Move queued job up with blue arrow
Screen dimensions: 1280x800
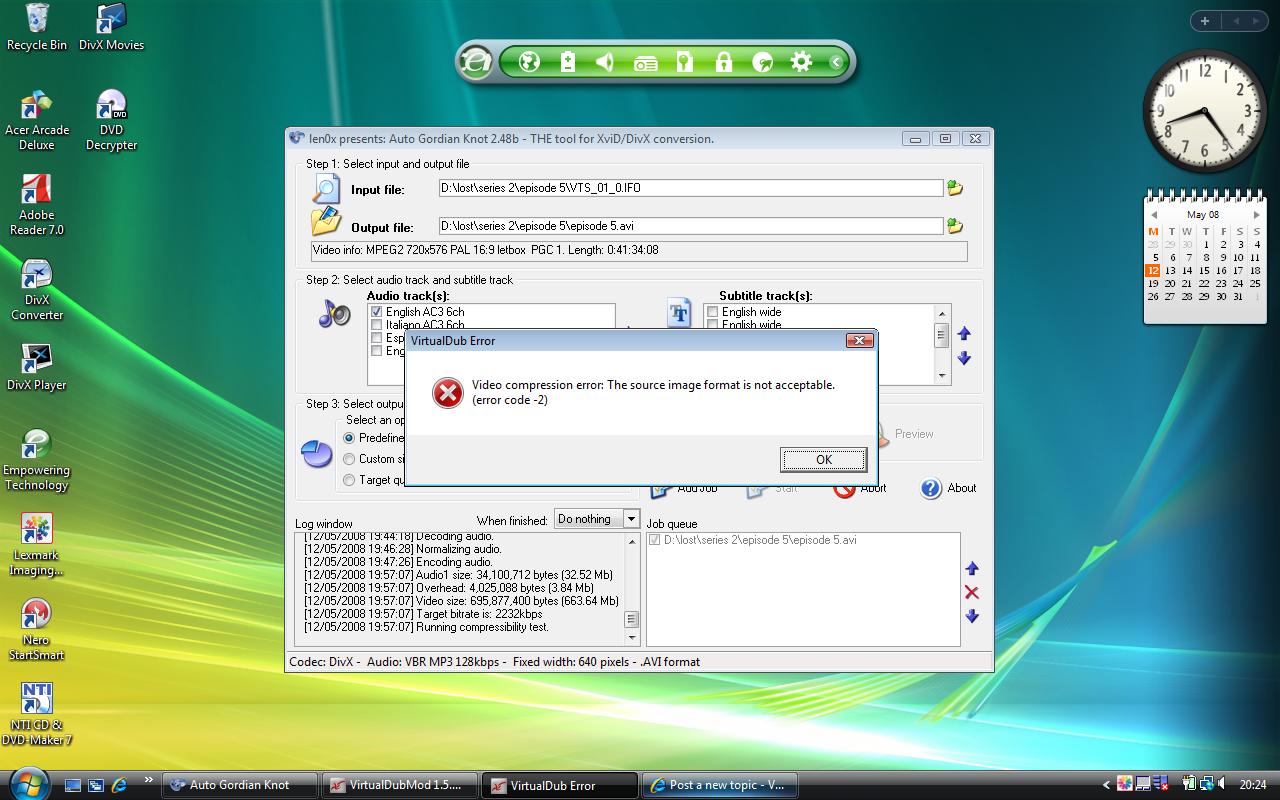click(x=971, y=568)
